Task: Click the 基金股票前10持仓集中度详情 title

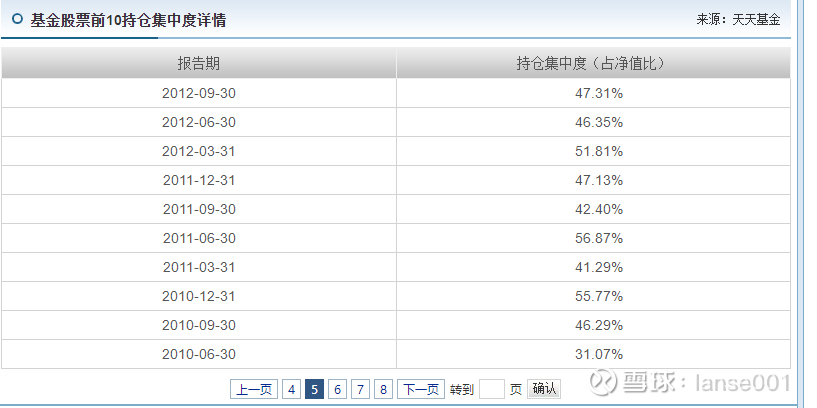Action: [134, 19]
